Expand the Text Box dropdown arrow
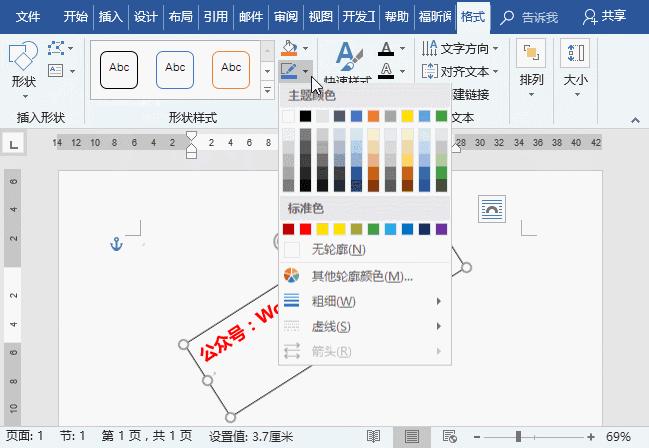Screen dimensions: 649x448 click(72, 71)
